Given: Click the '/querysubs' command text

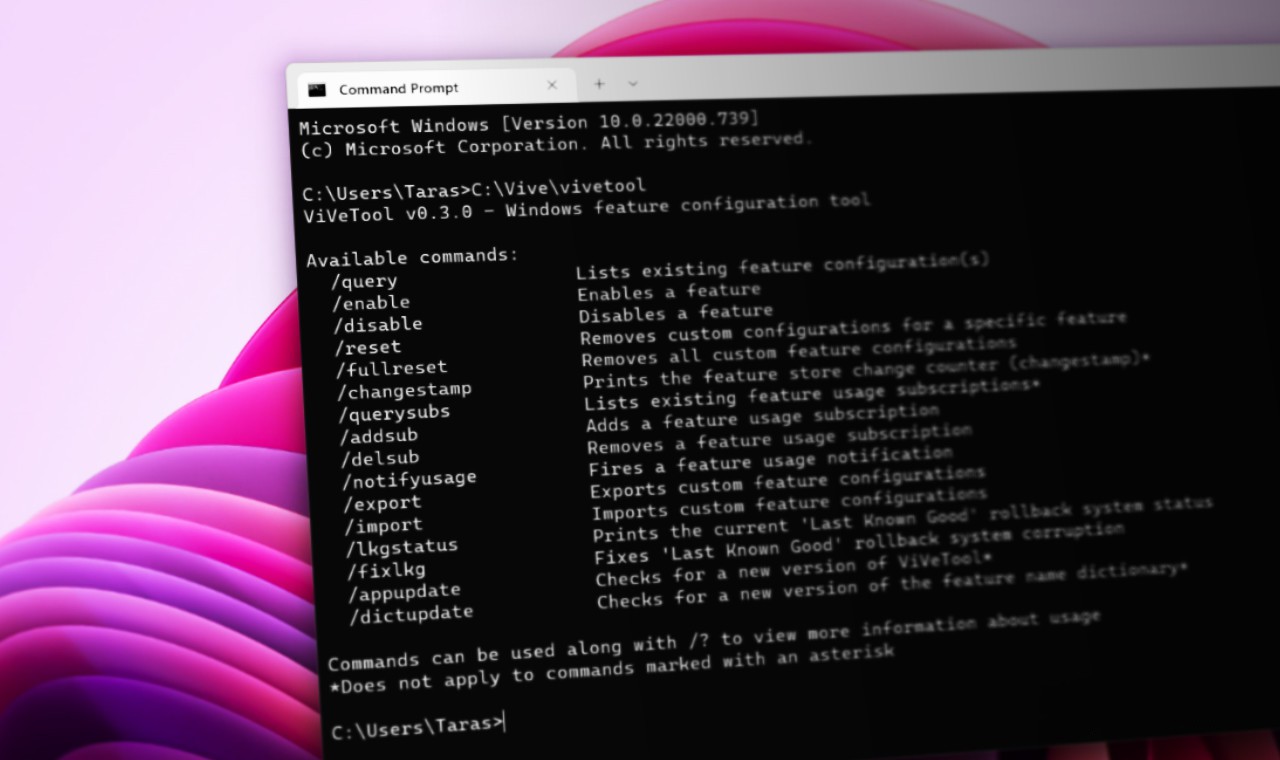Looking at the screenshot, I should click(395, 413).
